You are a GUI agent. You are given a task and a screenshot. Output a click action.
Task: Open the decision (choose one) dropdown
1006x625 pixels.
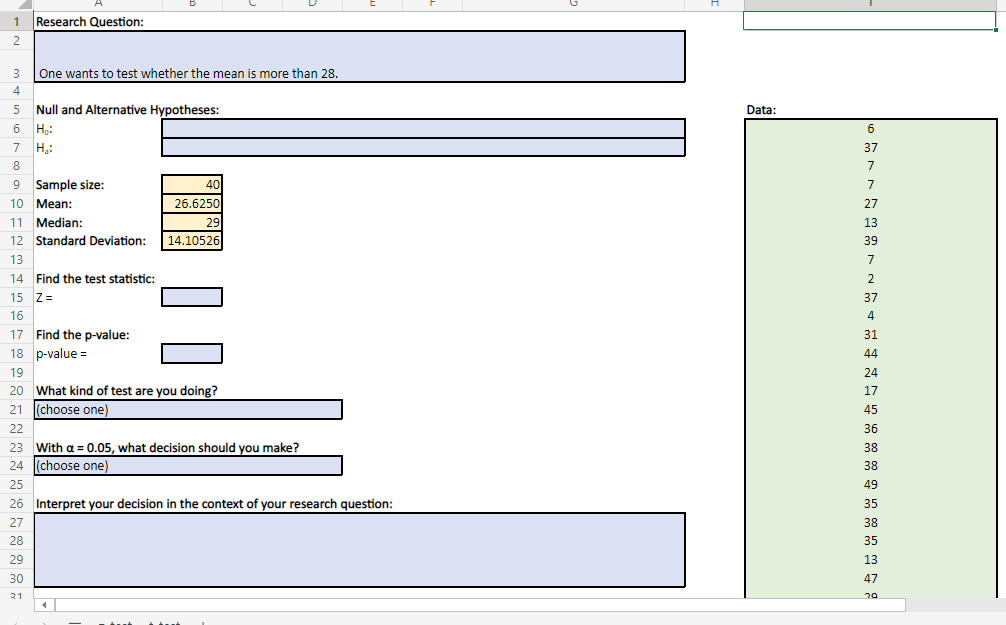[x=188, y=465]
